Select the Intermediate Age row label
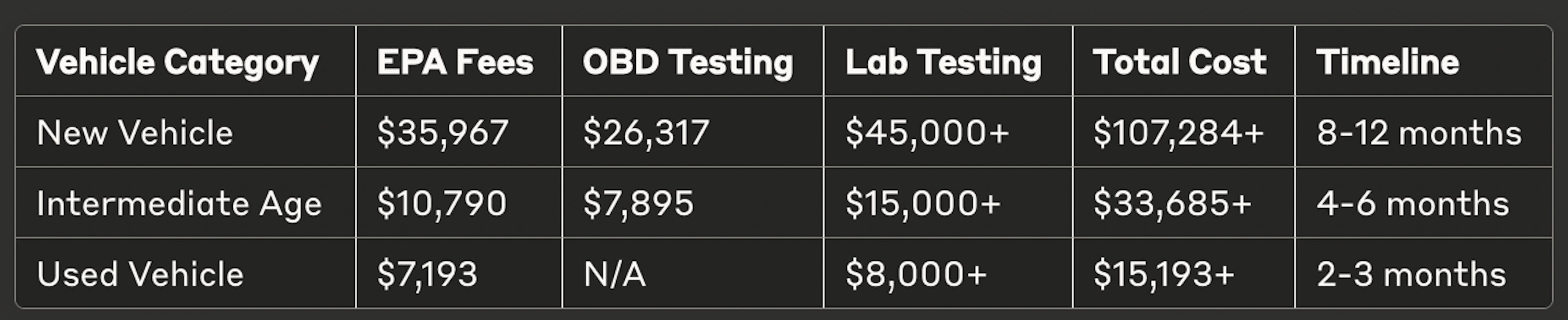Viewport: 1568px width, 320px height. click(x=179, y=204)
